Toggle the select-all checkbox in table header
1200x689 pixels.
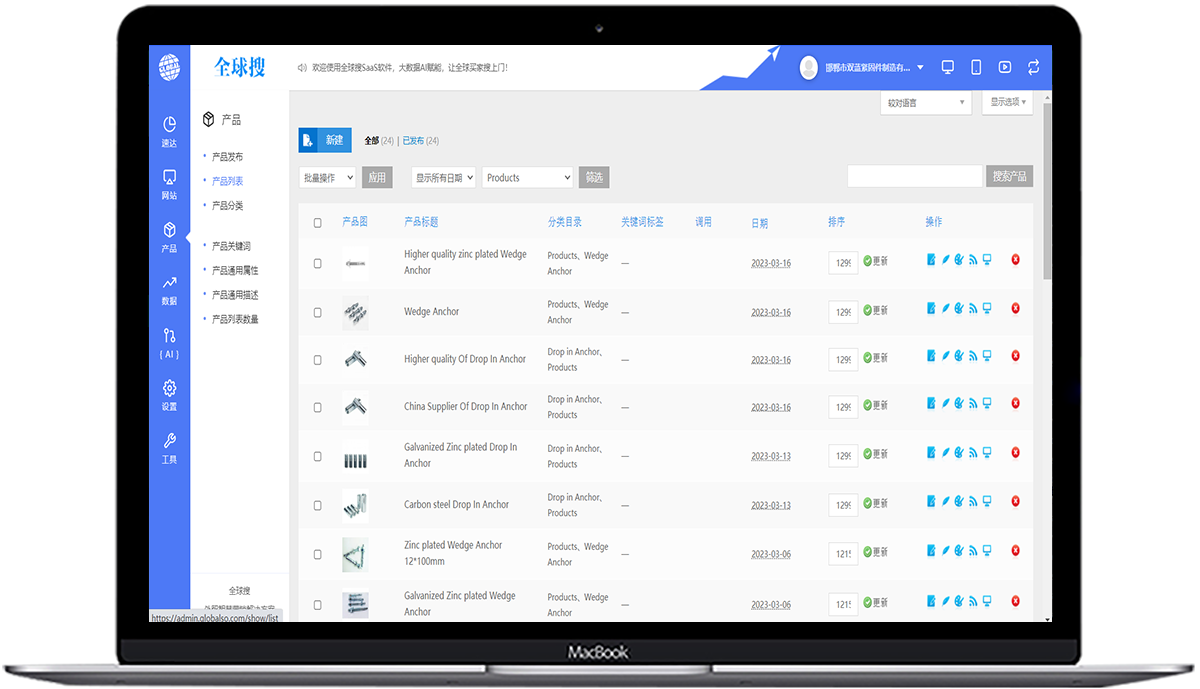[x=318, y=223]
